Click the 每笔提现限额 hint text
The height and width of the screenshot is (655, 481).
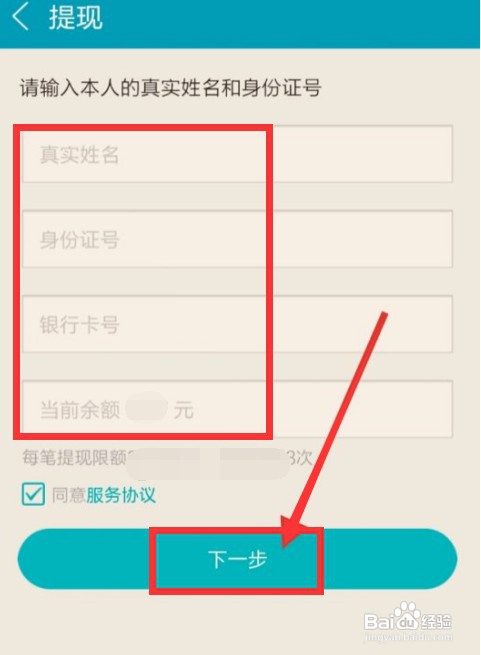click(74, 458)
